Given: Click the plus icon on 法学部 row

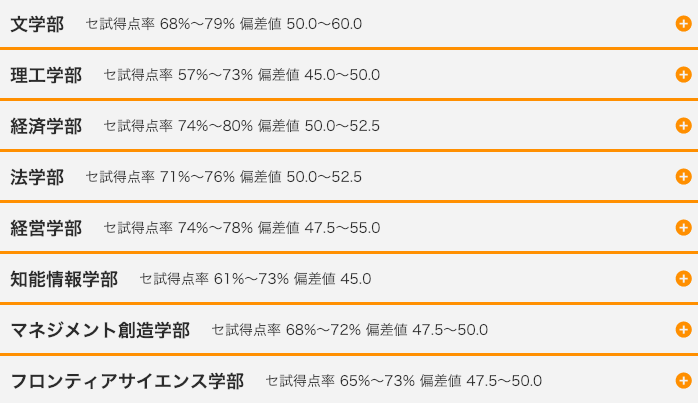Looking at the screenshot, I should pos(683,176).
